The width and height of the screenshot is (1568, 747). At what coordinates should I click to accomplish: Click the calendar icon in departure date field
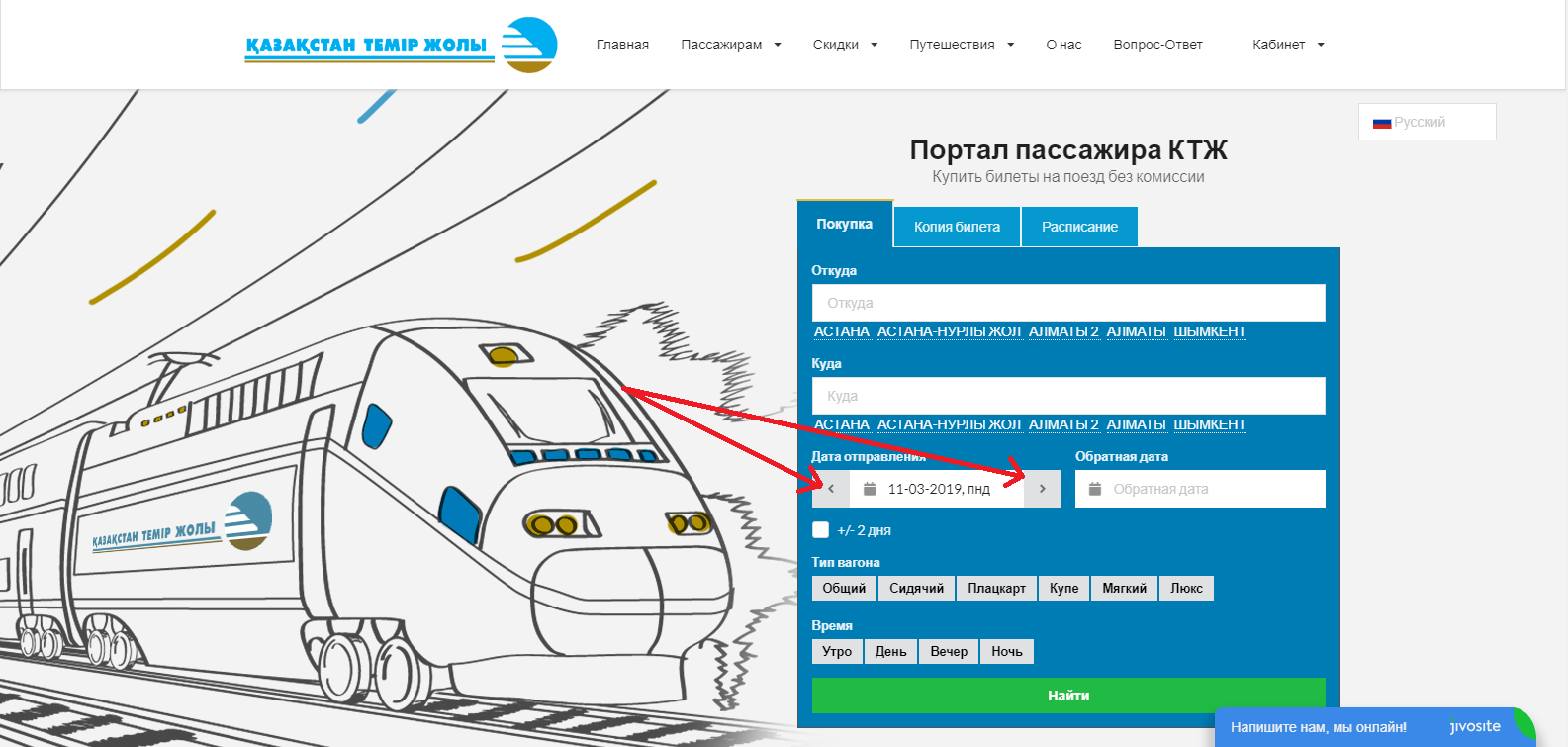(870, 489)
